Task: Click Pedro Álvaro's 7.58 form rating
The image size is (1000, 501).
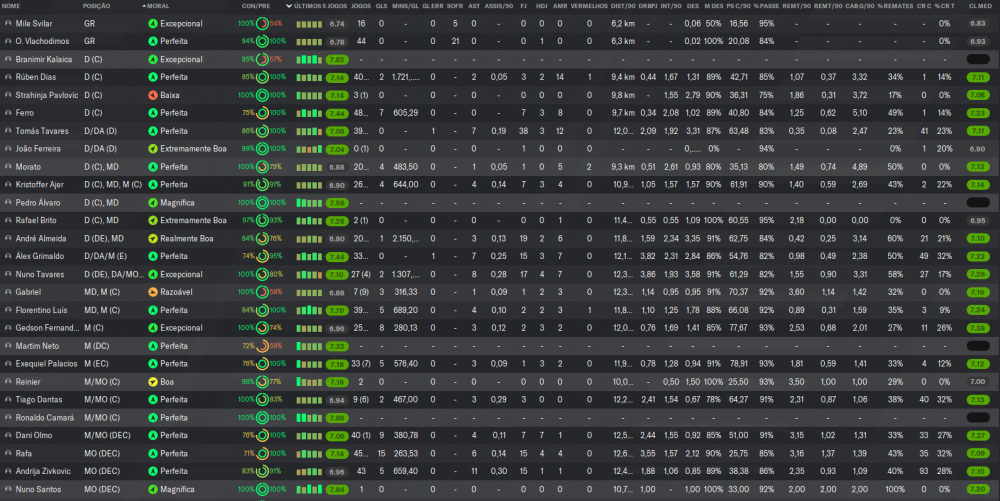Action: (337, 203)
